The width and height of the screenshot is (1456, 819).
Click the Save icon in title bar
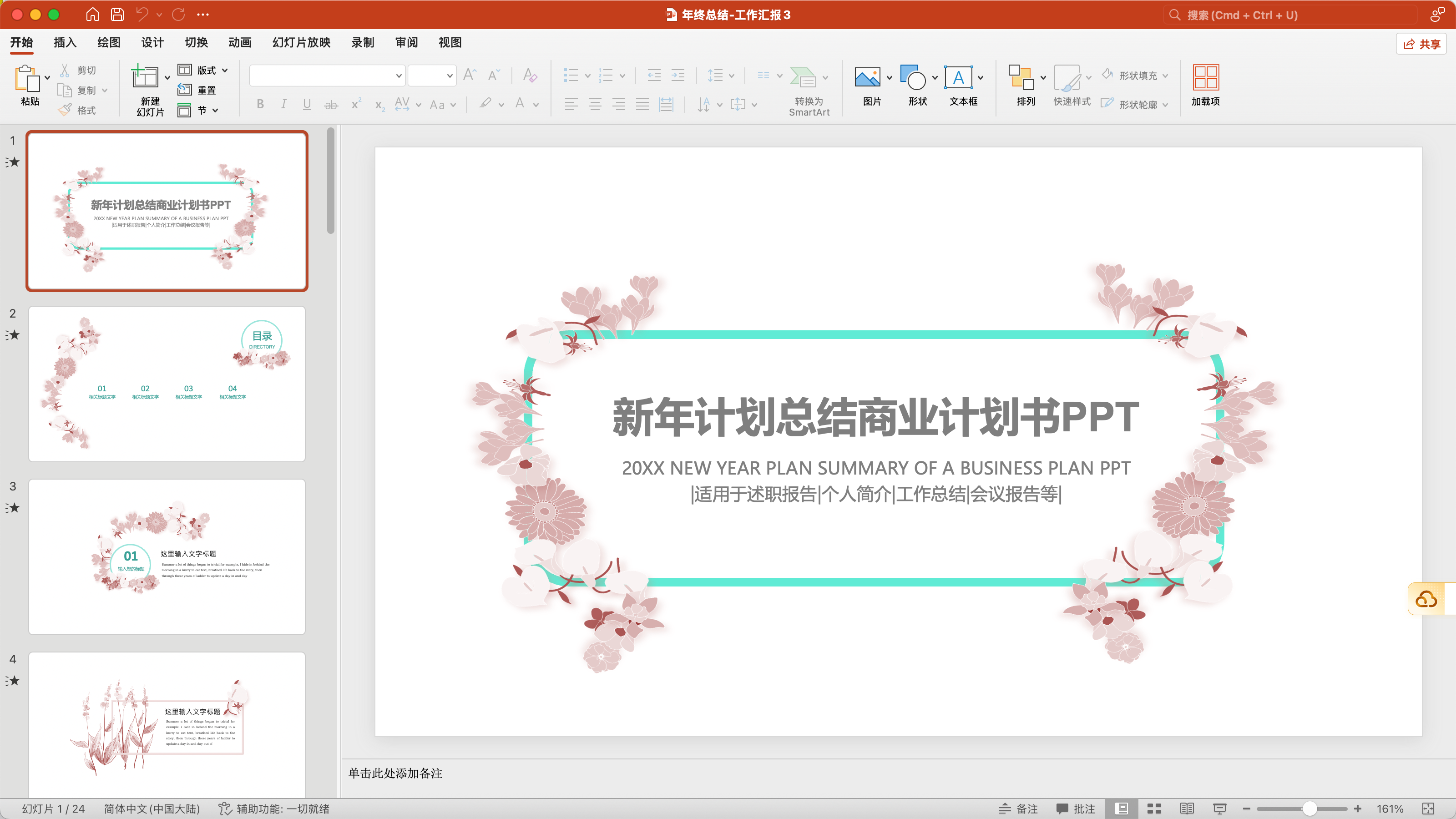117,15
